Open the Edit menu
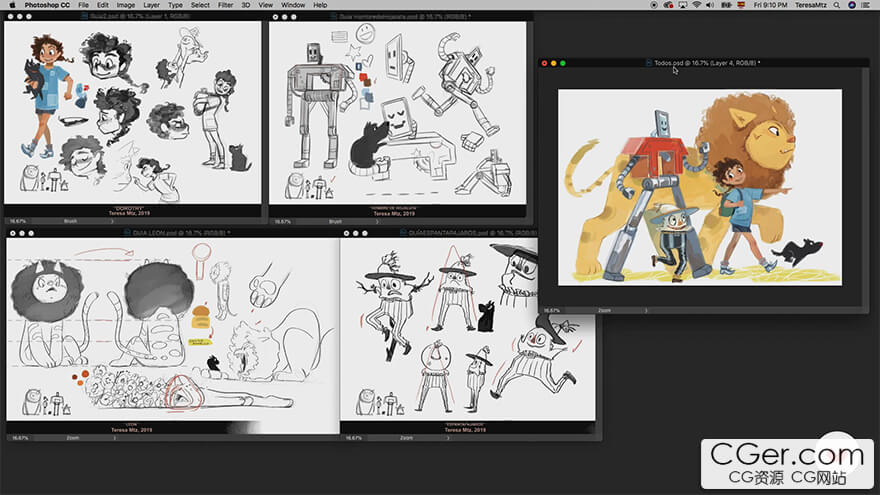 coord(103,5)
